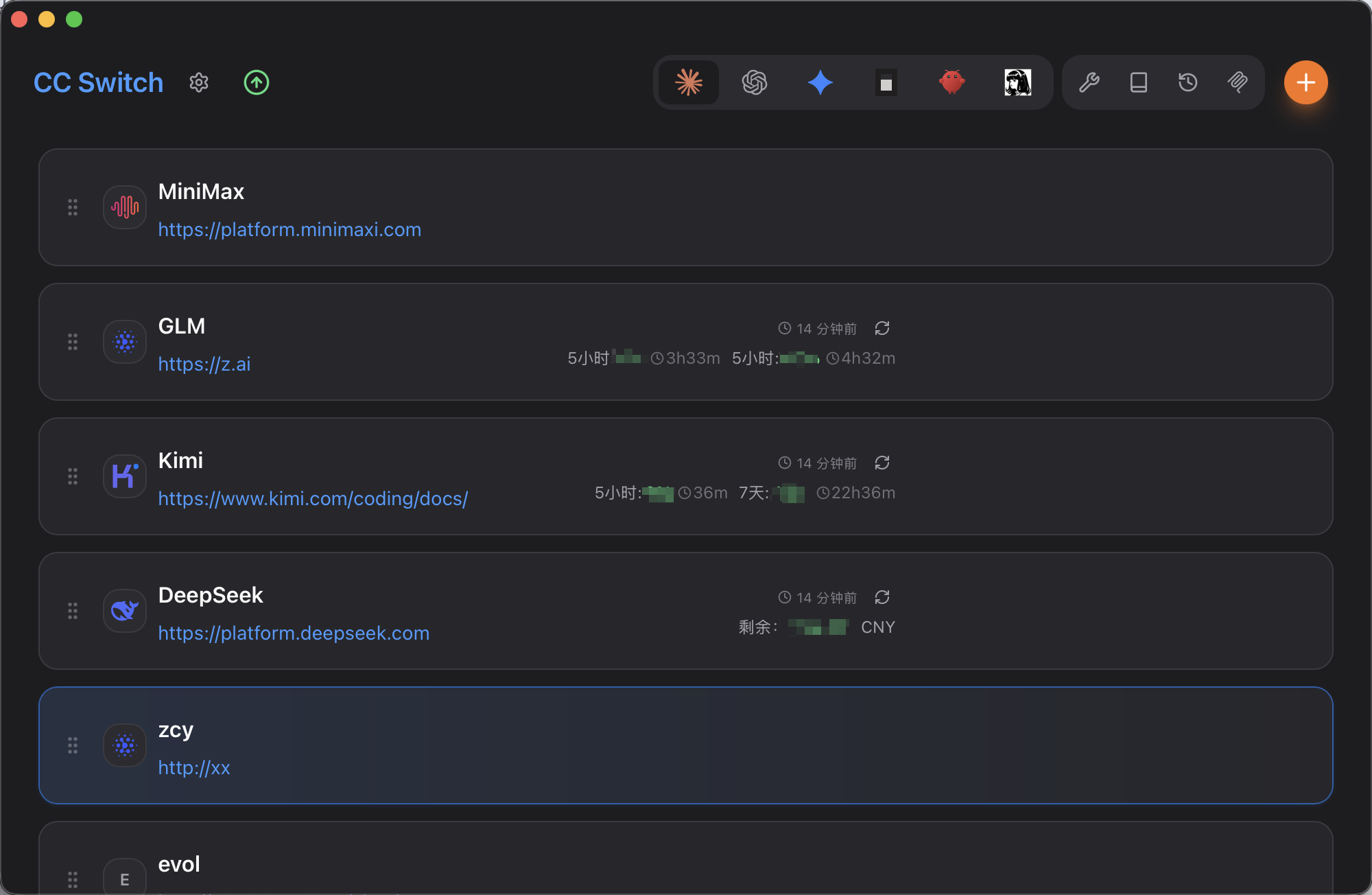
Task: Grab the evol row drag handle
Action: [73, 880]
